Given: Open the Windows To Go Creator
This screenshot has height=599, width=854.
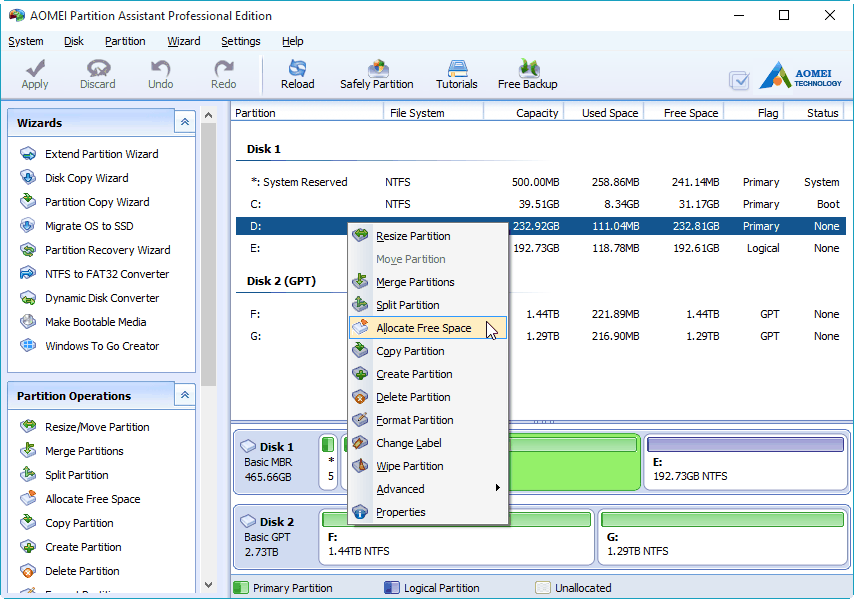Looking at the screenshot, I should tap(101, 346).
